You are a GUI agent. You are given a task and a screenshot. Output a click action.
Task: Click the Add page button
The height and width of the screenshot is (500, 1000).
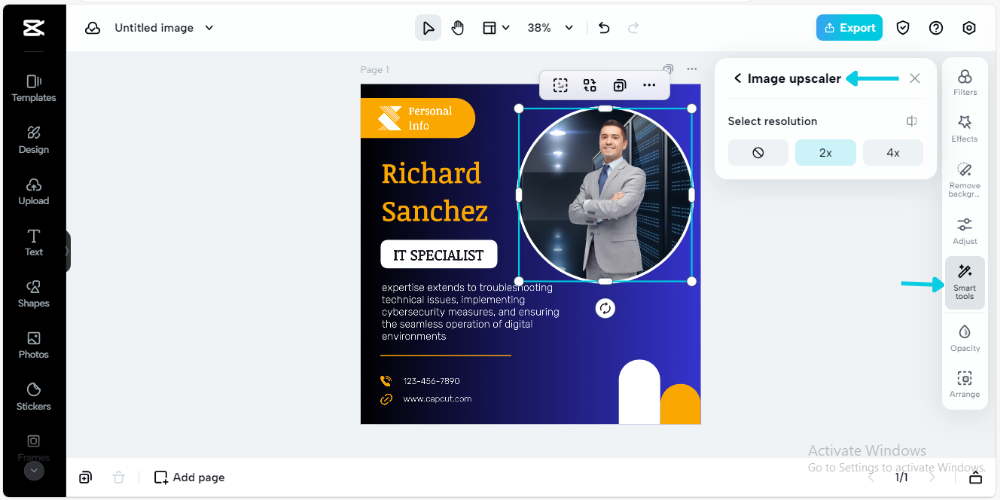pos(189,477)
